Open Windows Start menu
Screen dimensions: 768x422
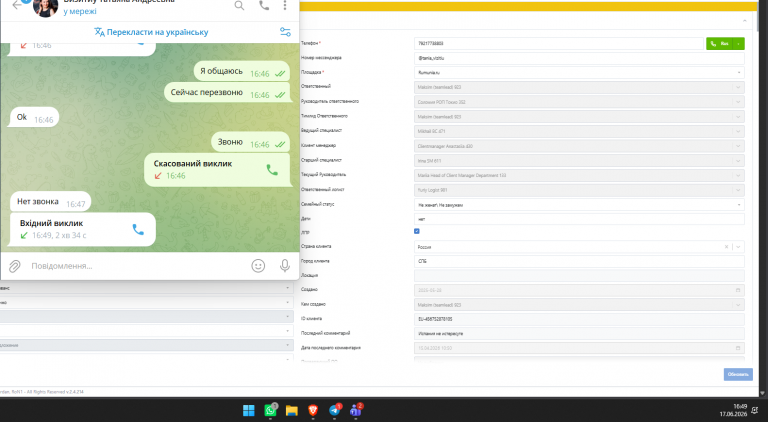coord(249,410)
